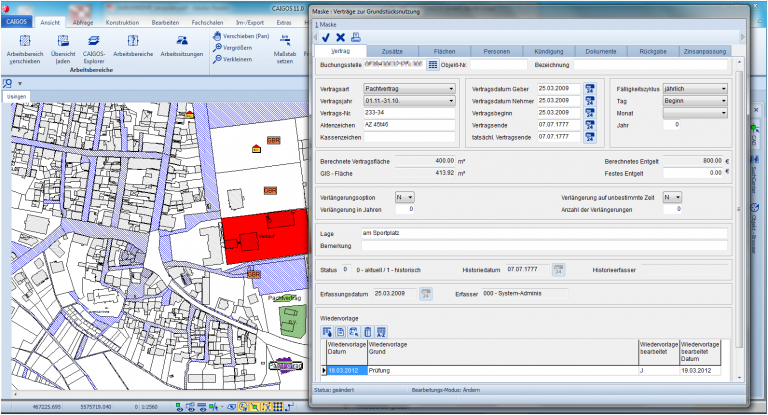Activate the Verschieben (Pan) tool
This screenshot has width=768, height=415.
pos(241,35)
